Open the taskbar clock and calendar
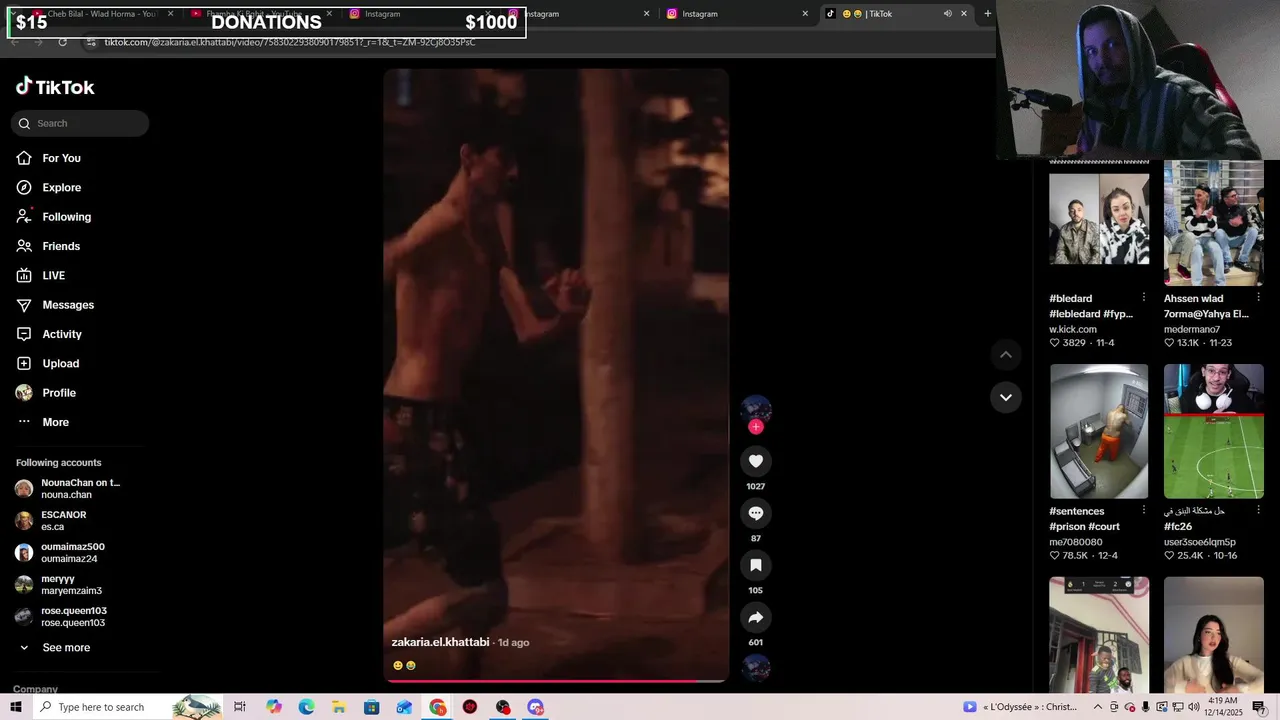Image resolution: width=1280 pixels, height=720 pixels. (1225, 707)
